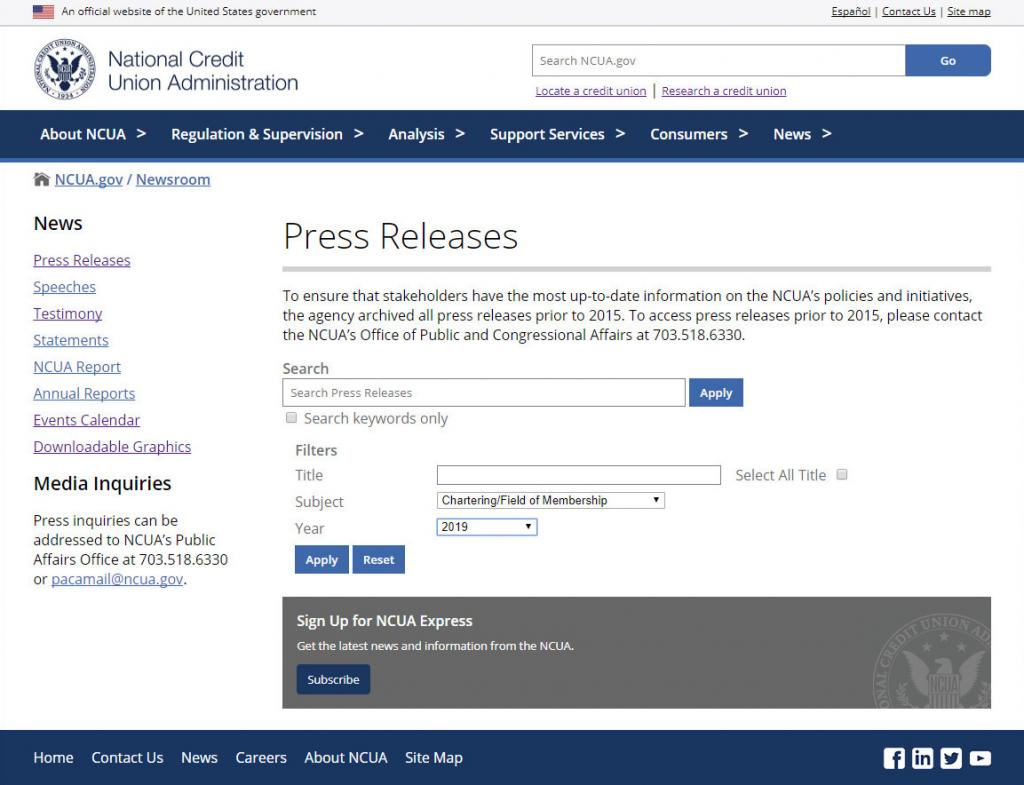1024x785 pixels.
Task: Click the Title filter text box
Action: click(x=579, y=475)
